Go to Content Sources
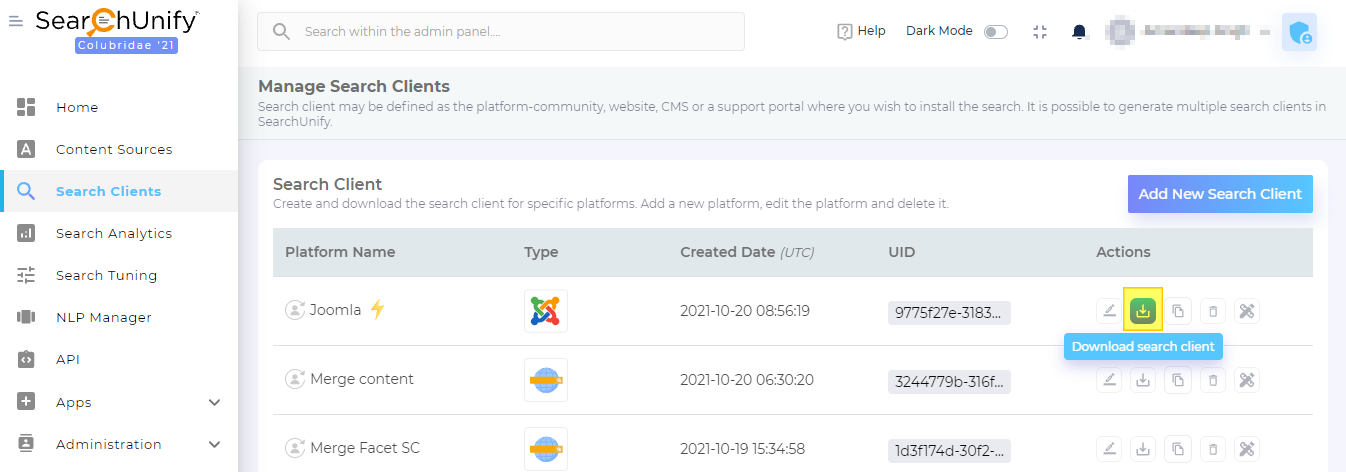 [x=114, y=149]
